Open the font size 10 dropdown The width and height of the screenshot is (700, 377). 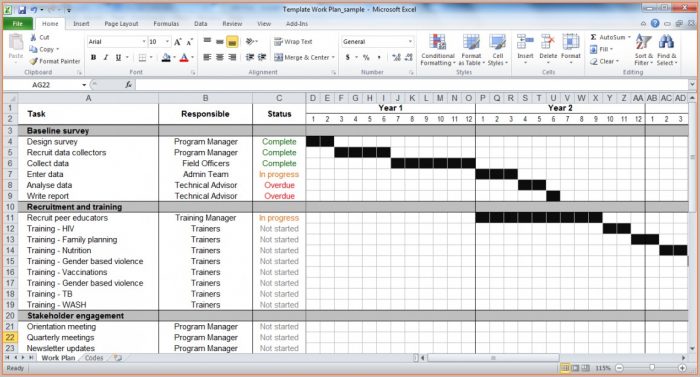(x=167, y=42)
